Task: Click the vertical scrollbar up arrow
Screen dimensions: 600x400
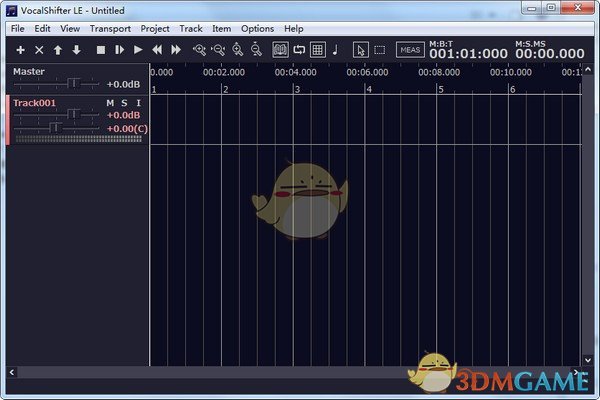Action: click(588, 70)
